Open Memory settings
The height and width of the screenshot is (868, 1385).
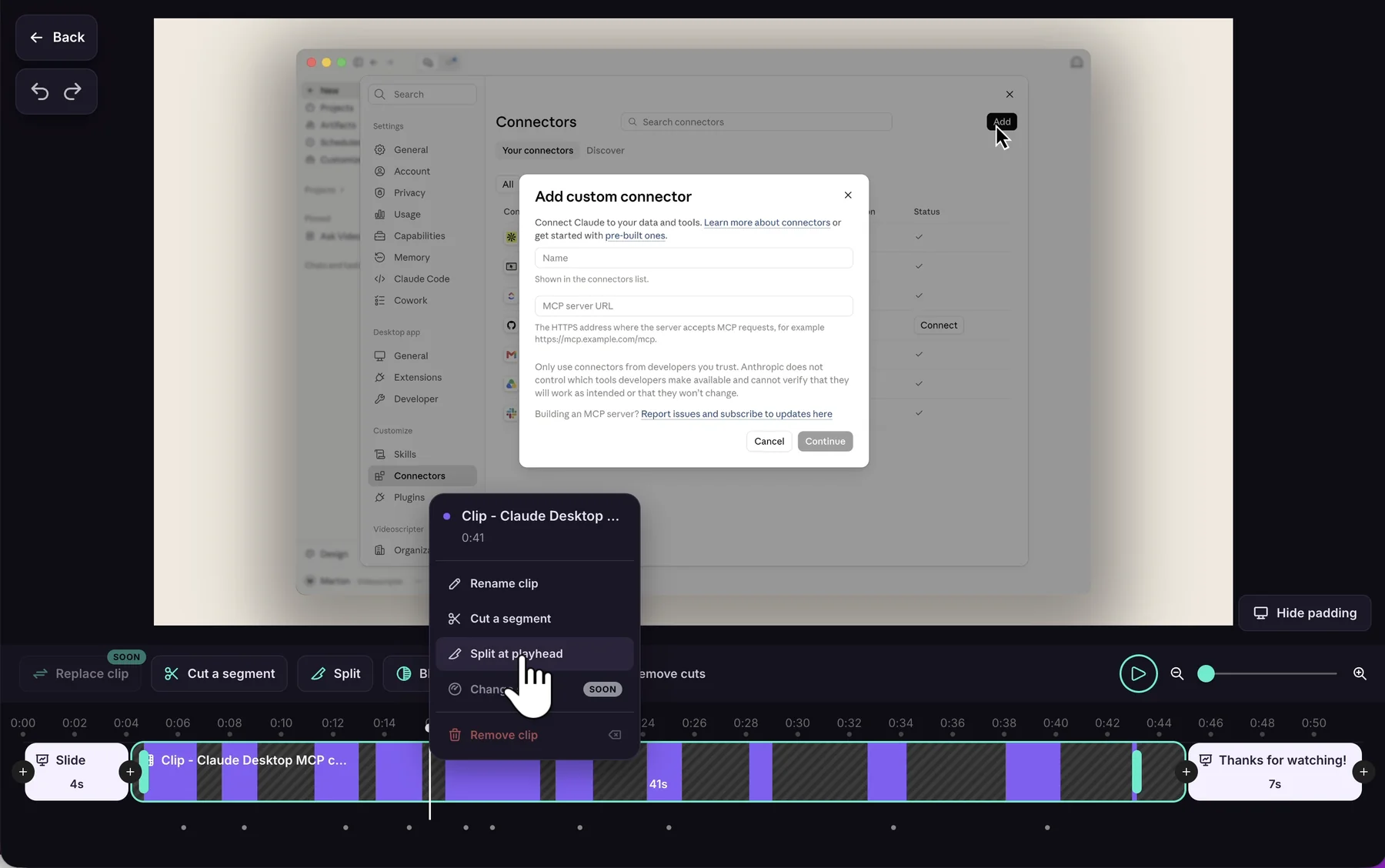(422, 257)
